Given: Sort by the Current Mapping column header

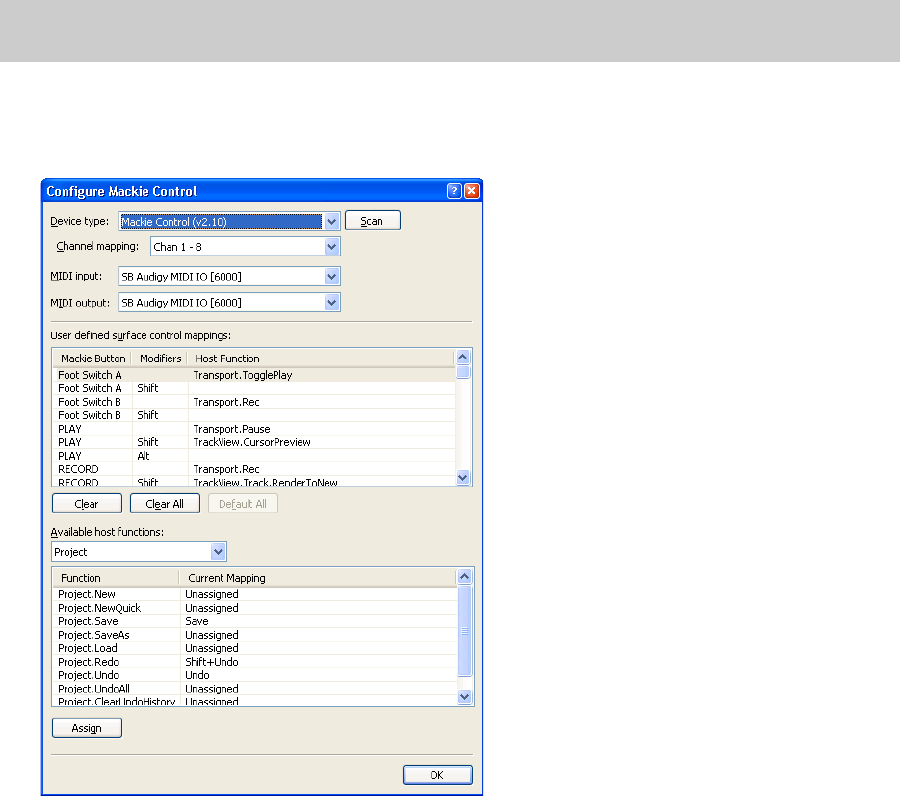Looking at the screenshot, I should pyautogui.click(x=226, y=578).
